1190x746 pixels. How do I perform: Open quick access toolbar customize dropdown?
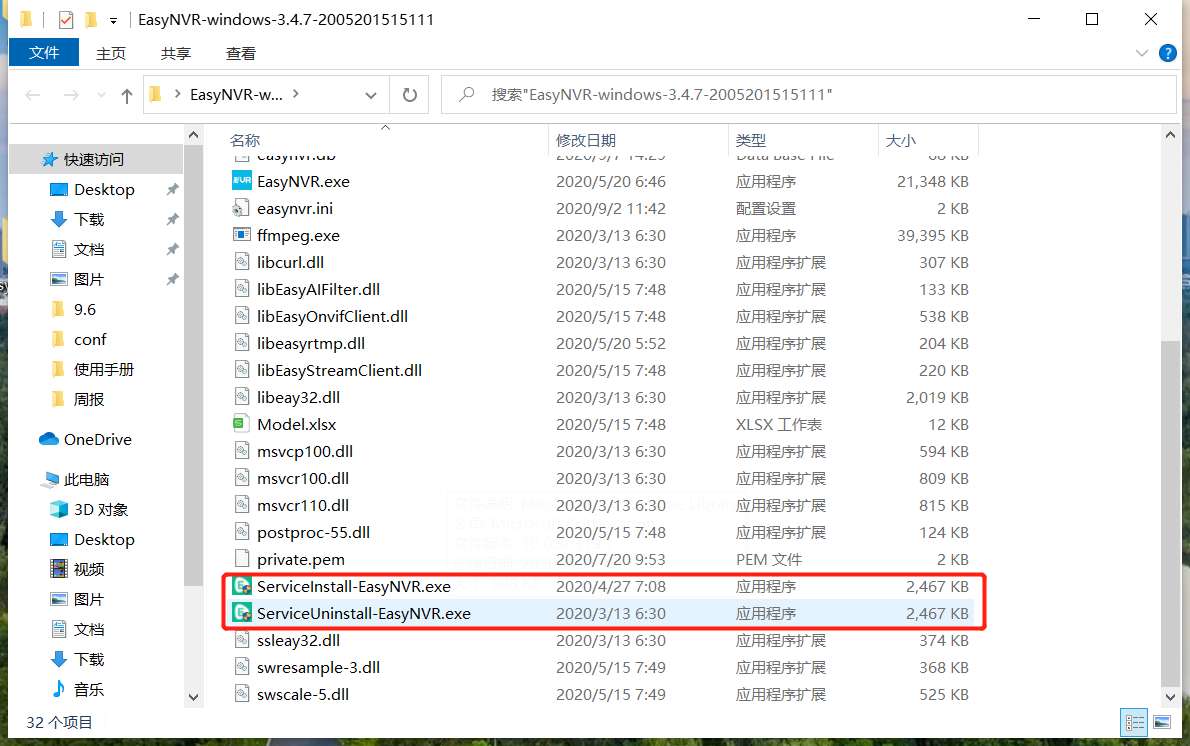(113, 20)
